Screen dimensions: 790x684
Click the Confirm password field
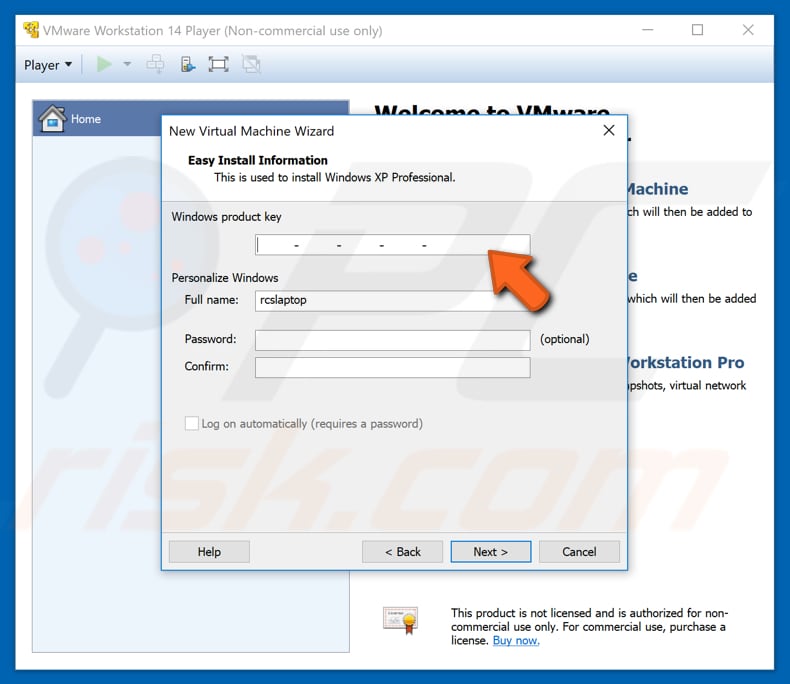point(392,367)
